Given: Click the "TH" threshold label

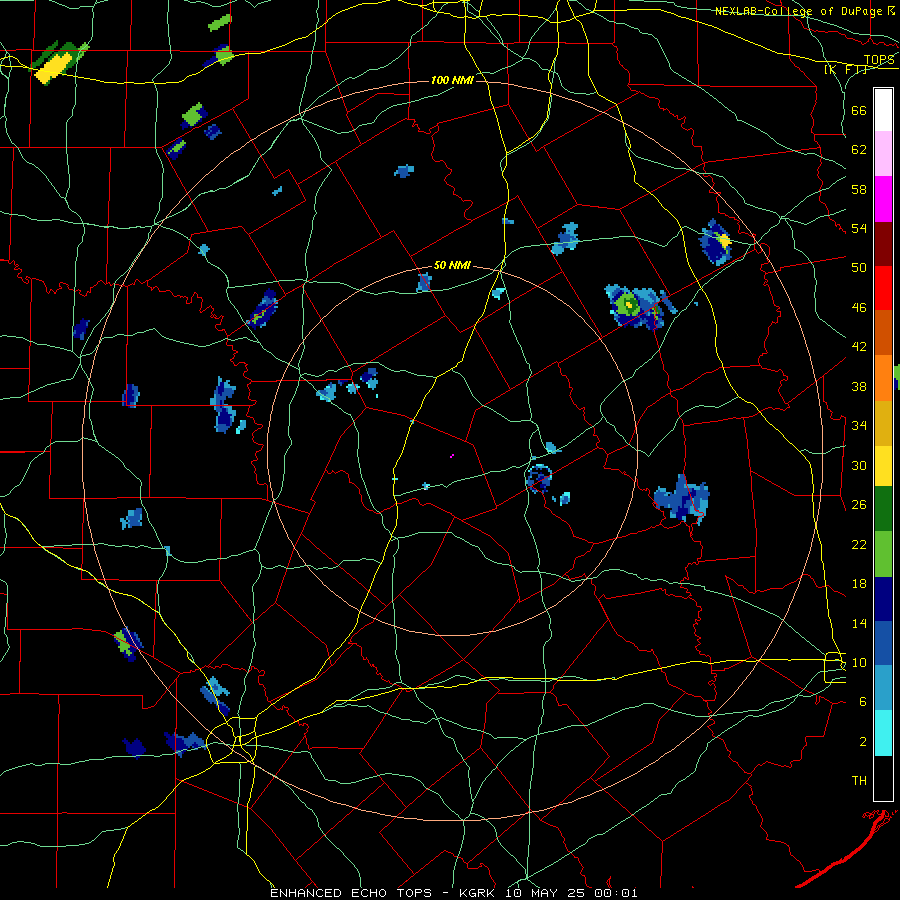Looking at the screenshot, I should click(x=859, y=781).
